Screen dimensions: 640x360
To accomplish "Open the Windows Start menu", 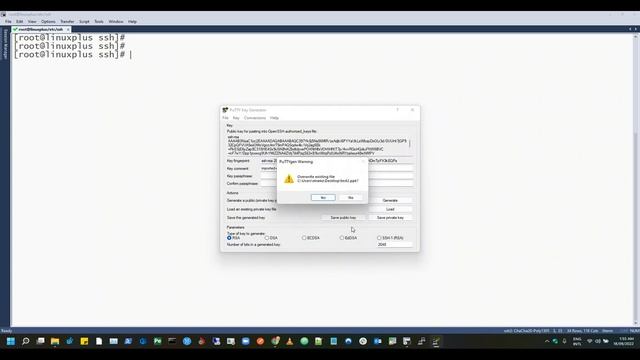I will point(11,341).
